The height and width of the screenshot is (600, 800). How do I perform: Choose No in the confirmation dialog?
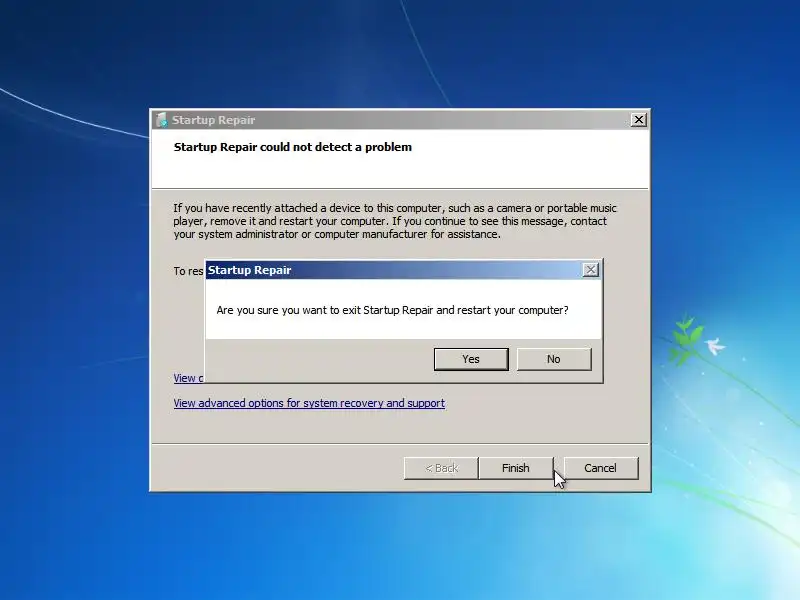click(554, 359)
